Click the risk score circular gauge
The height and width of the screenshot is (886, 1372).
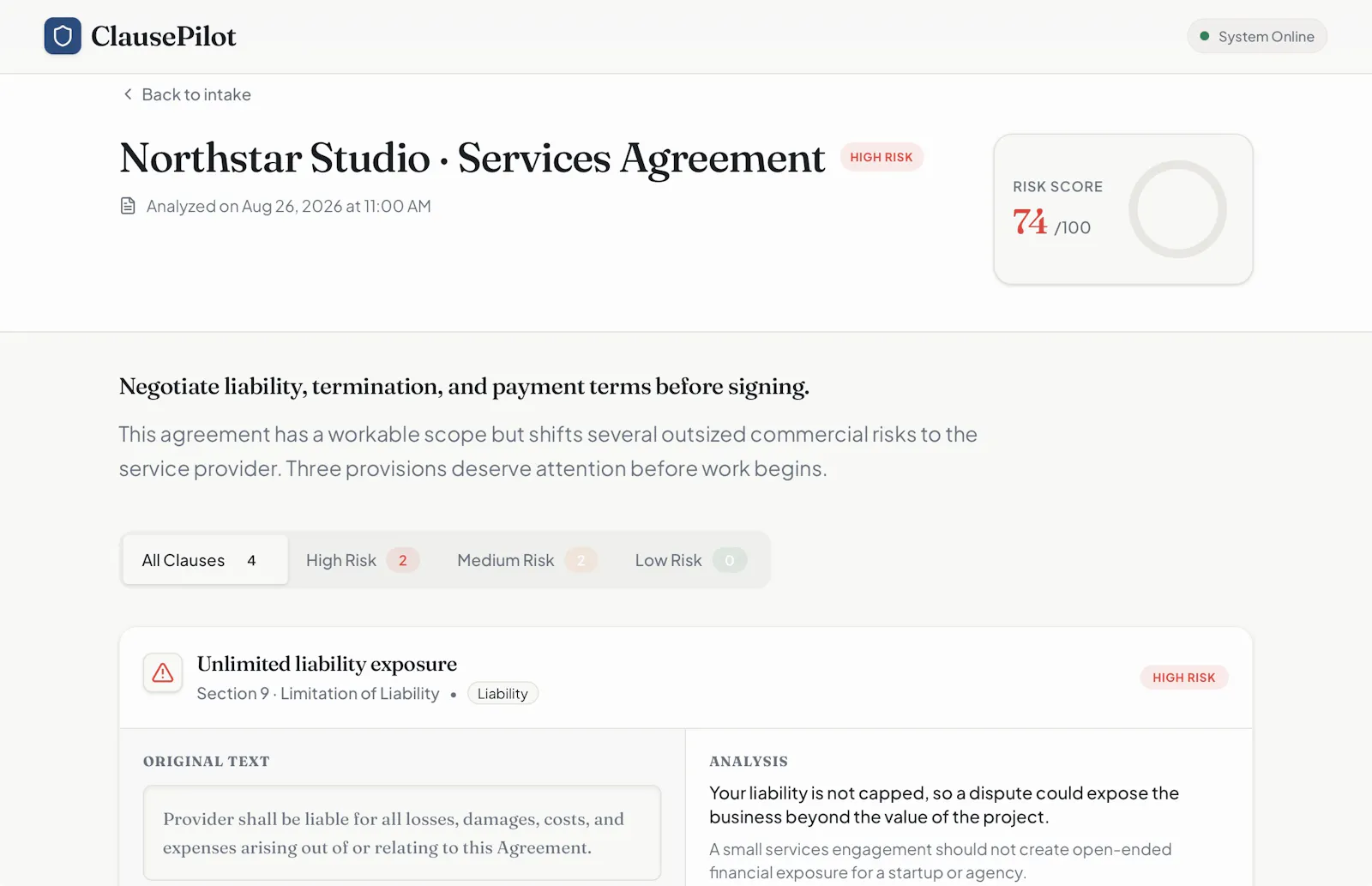1177,209
